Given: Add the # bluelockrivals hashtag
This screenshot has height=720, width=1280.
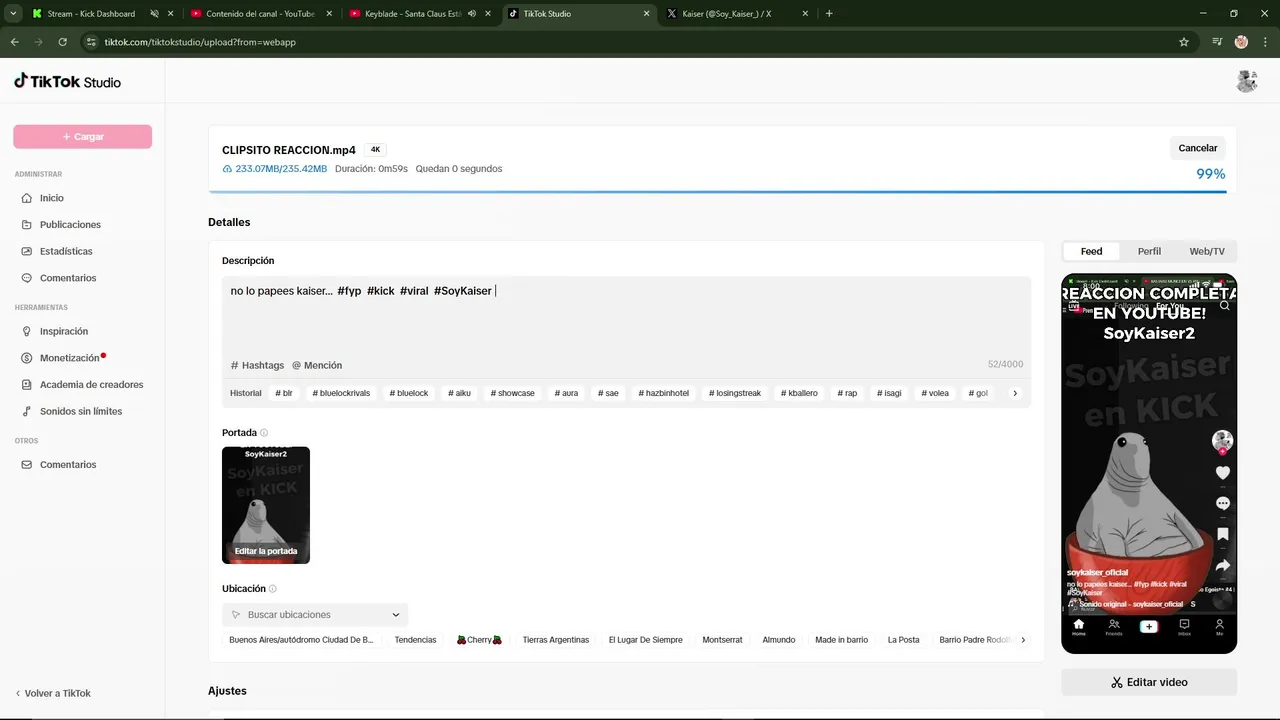Looking at the screenshot, I should pyautogui.click(x=341, y=393).
